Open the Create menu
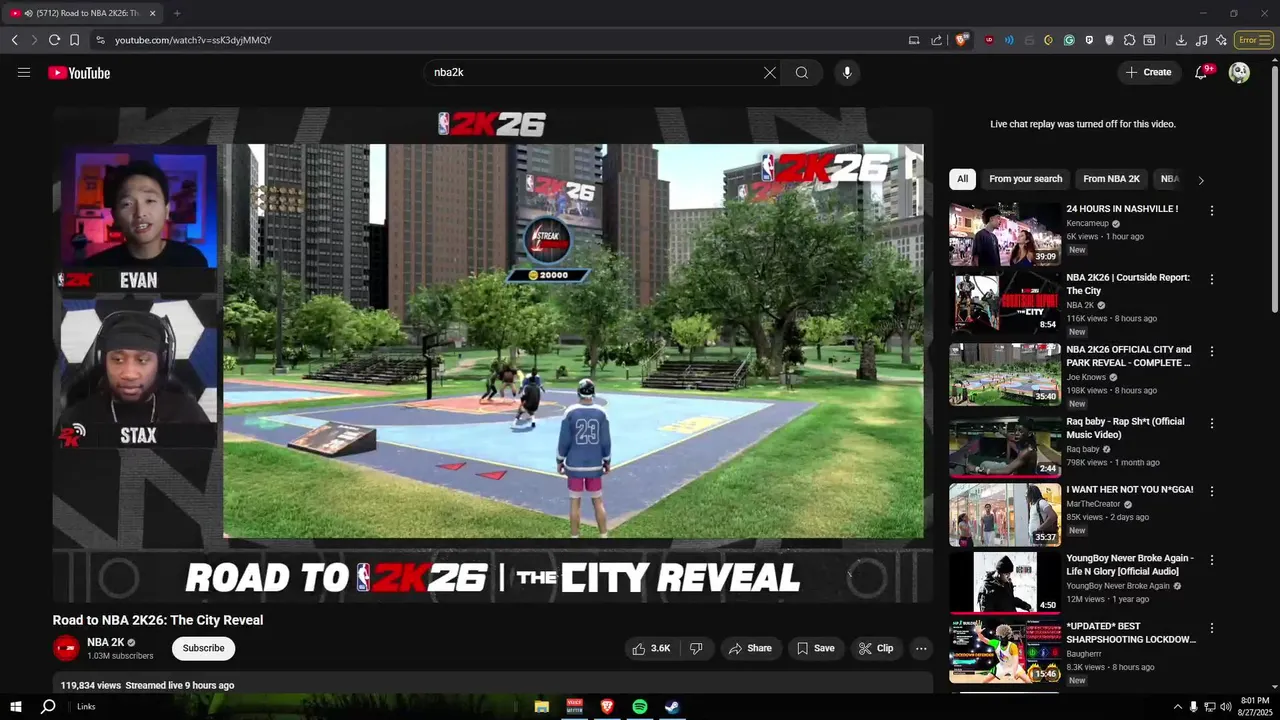 click(1148, 72)
